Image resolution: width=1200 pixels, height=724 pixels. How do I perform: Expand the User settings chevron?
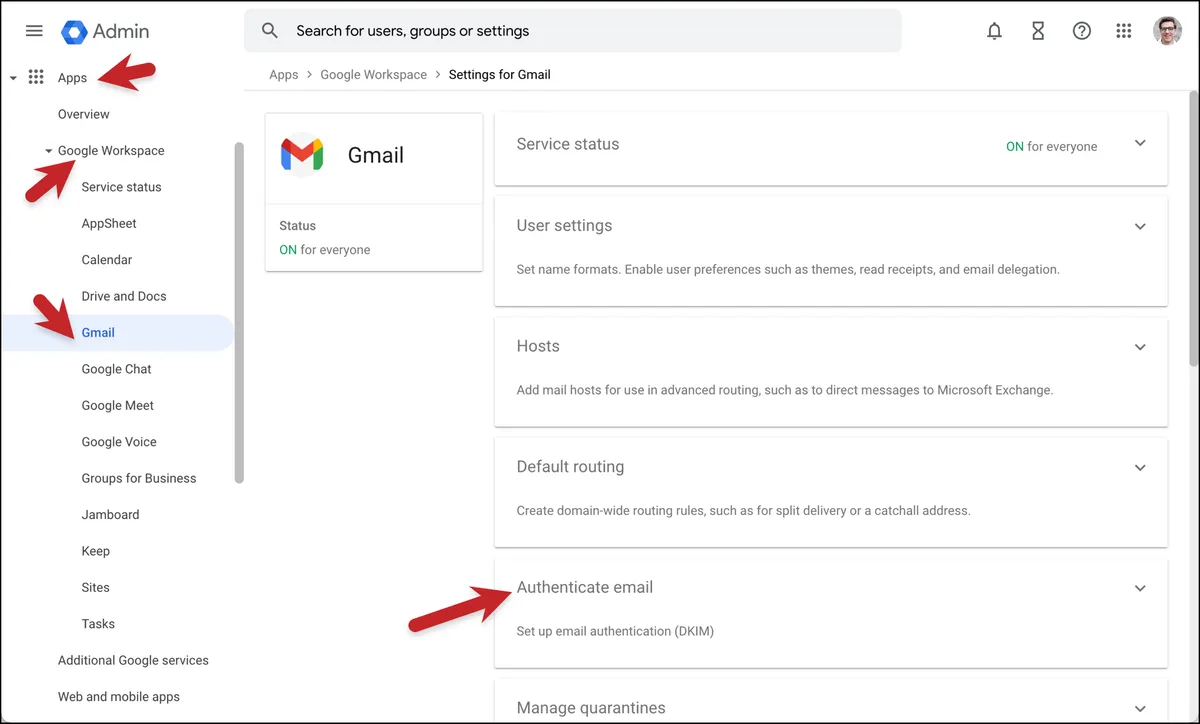point(1140,227)
